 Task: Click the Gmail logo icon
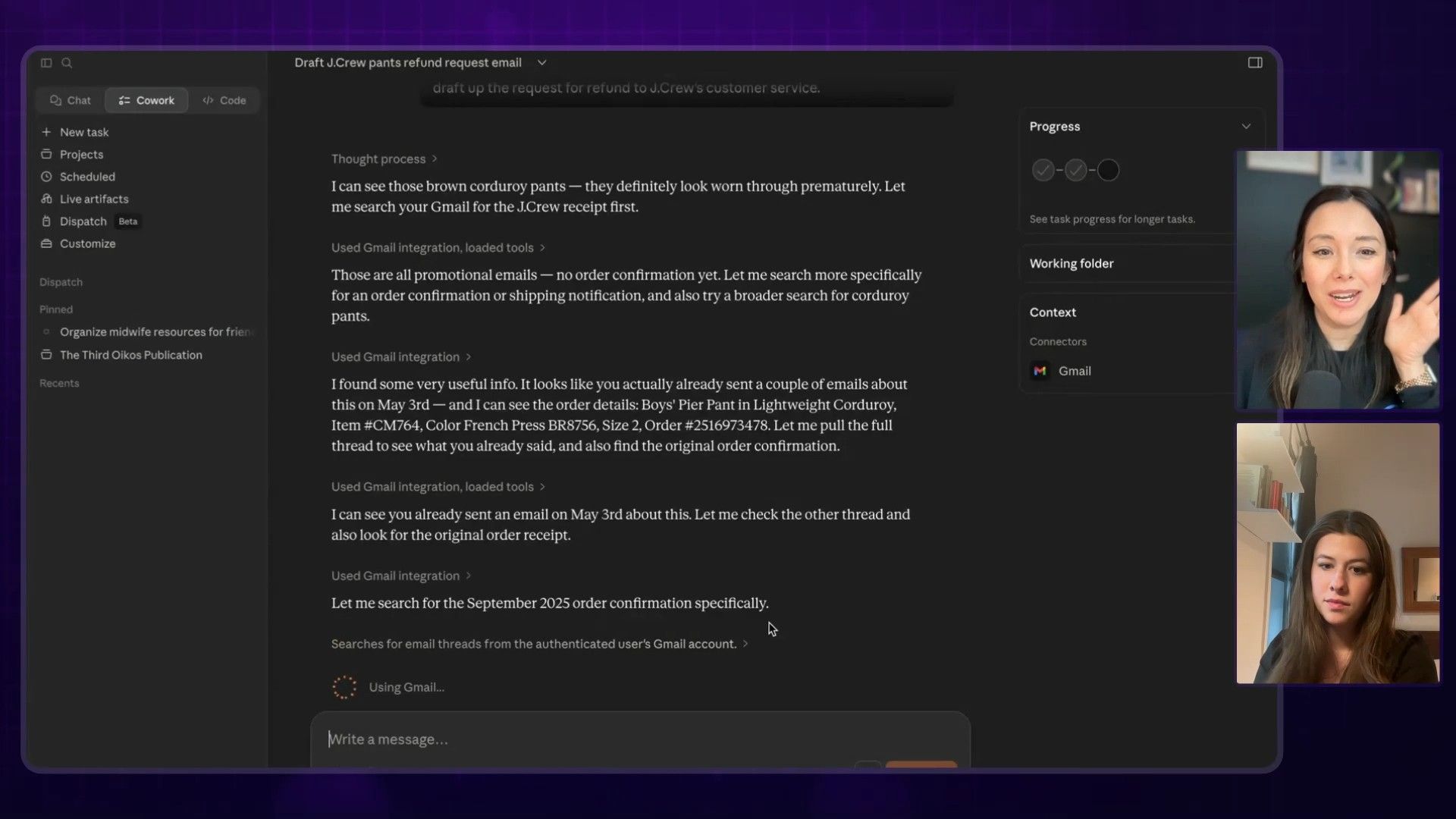point(1040,371)
